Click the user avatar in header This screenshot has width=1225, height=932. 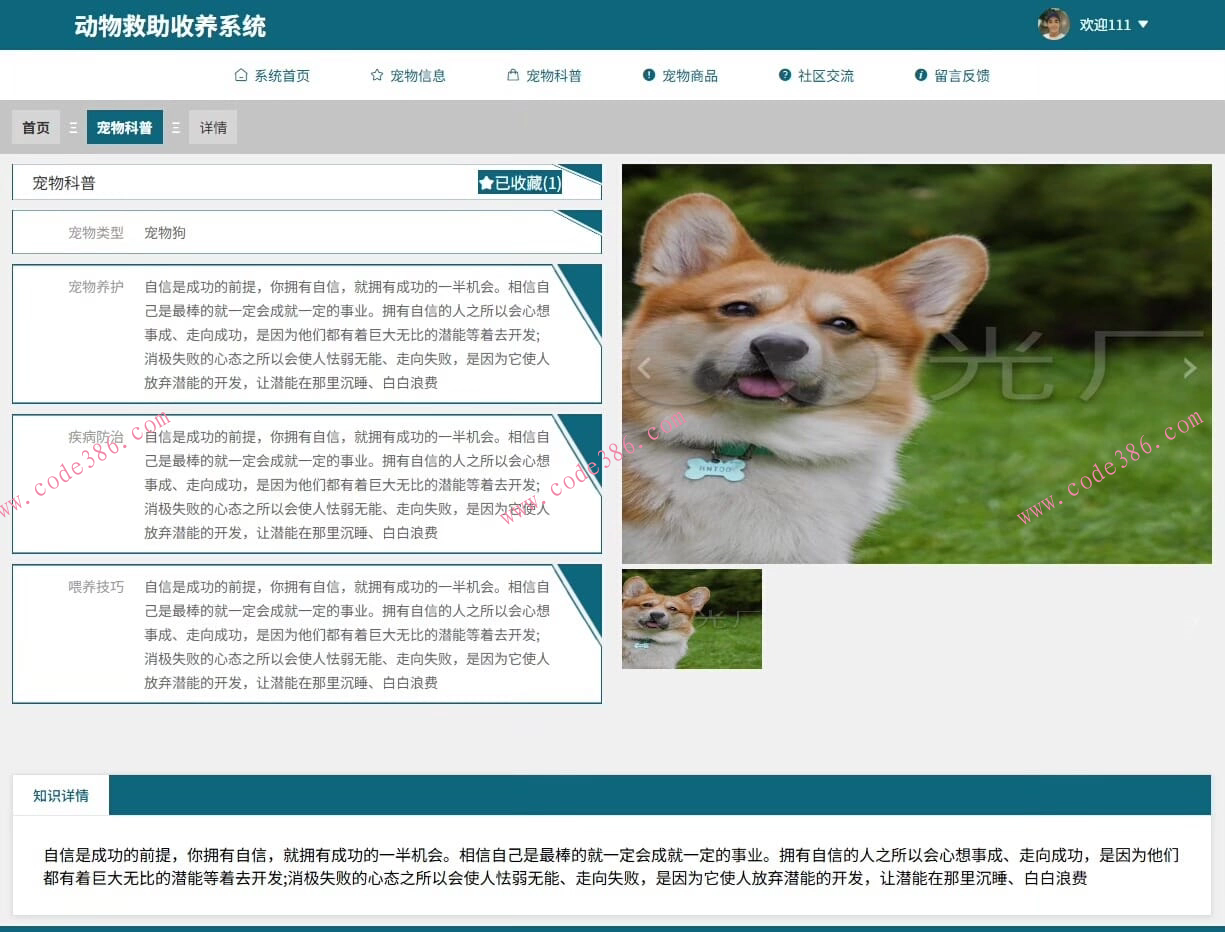pyautogui.click(x=1053, y=24)
